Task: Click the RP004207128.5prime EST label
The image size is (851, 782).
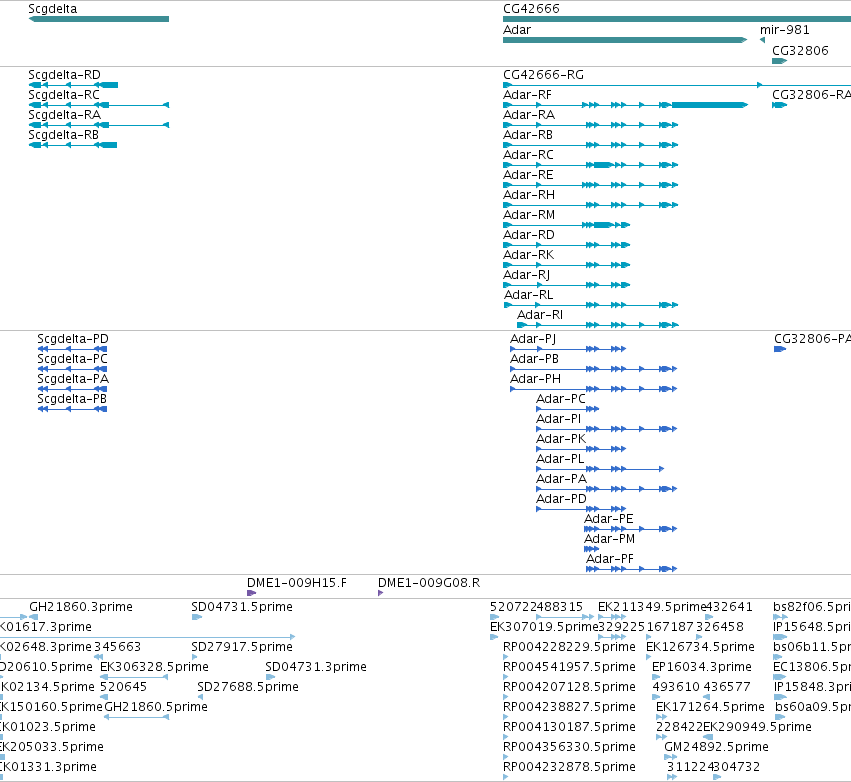Action: (x=569, y=688)
